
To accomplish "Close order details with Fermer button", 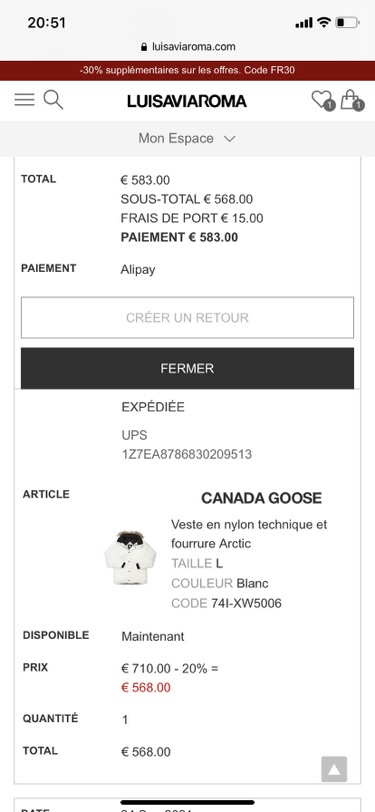I will pyautogui.click(x=188, y=368).
